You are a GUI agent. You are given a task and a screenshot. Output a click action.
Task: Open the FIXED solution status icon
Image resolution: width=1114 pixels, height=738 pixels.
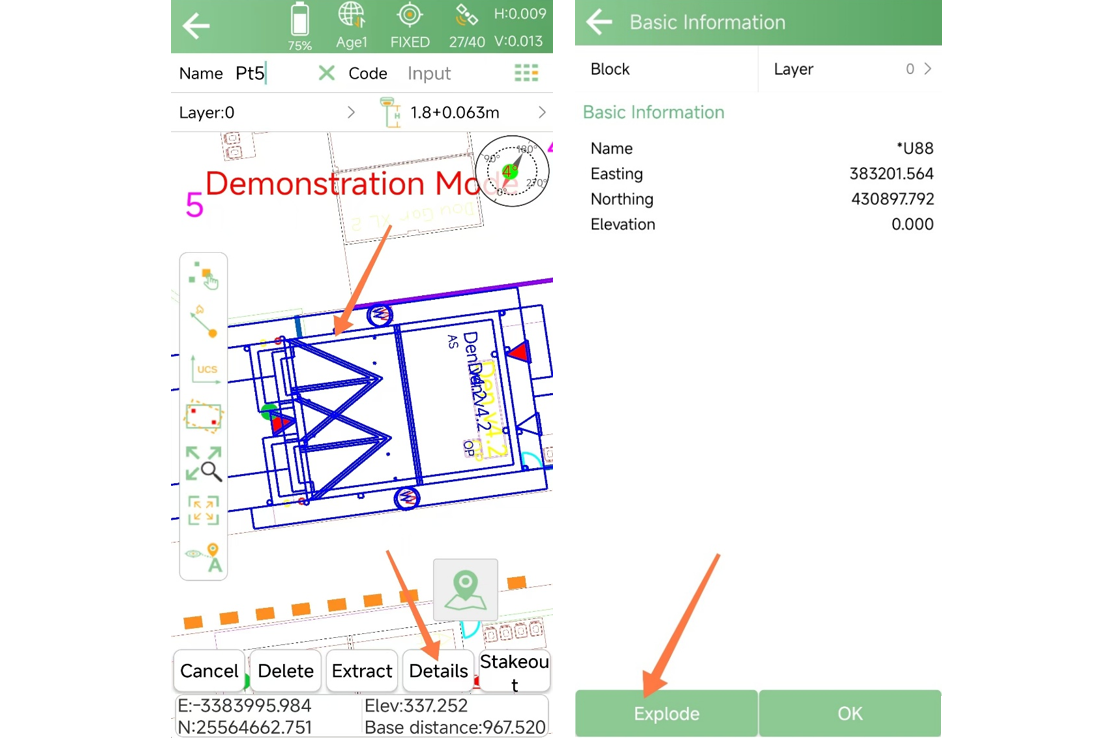(x=410, y=25)
